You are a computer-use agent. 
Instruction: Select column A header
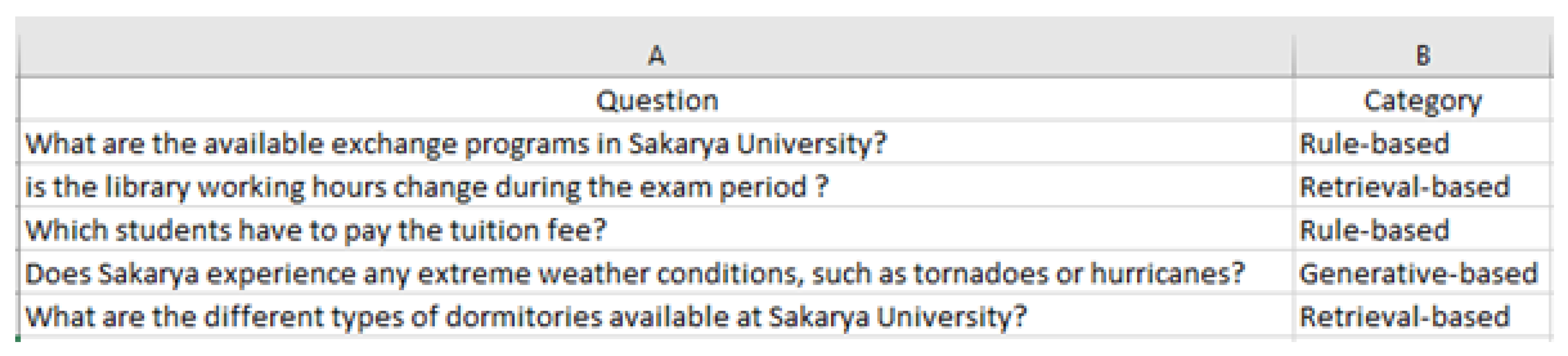click(x=655, y=56)
